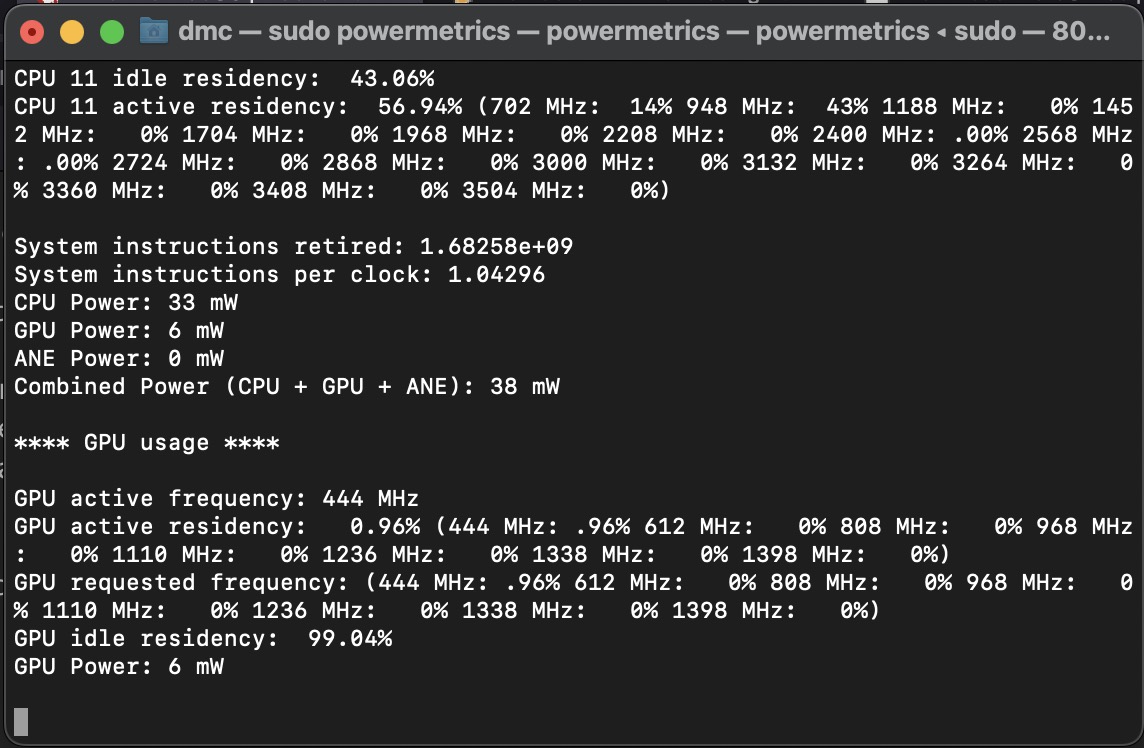Click the terminal cursor block at bottom
The height and width of the screenshot is (748, 1144).
(21, 722)
